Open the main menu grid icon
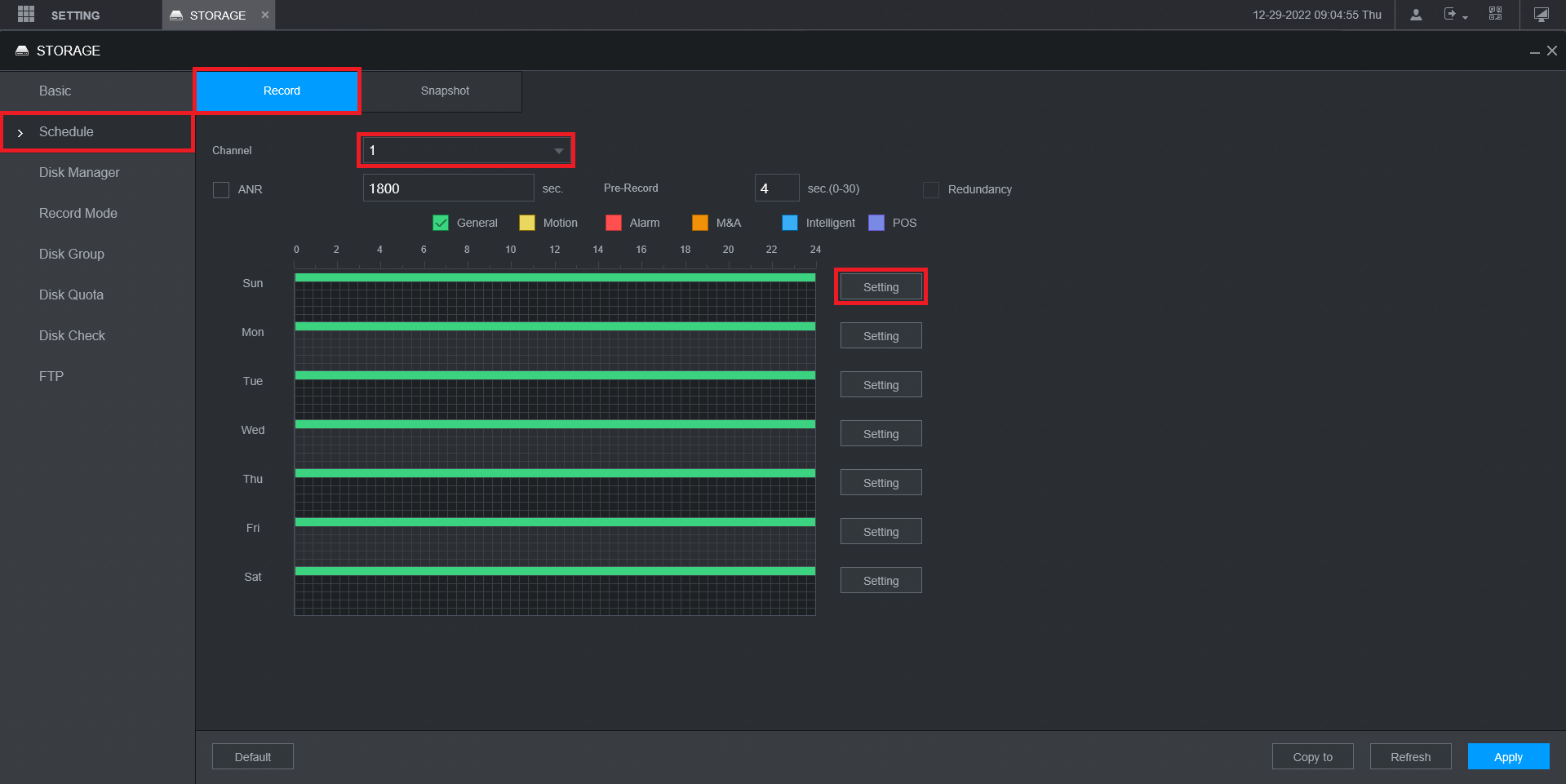Image resolution: width=1566 pixels, height=784 pixels. 26,15
